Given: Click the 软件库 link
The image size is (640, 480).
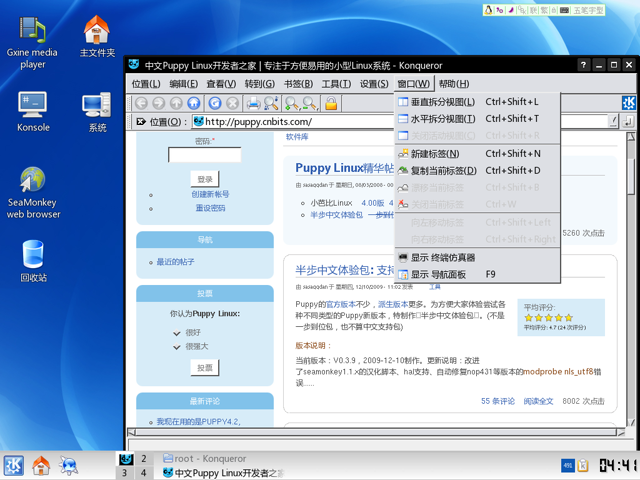Looking at the screenshot, I should point(297,137).
